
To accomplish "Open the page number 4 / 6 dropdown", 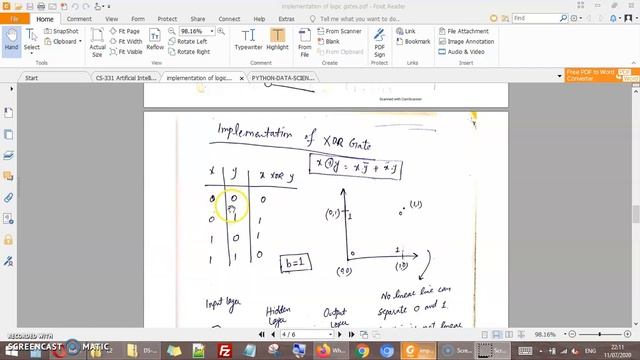I will [x=330, y=335].
